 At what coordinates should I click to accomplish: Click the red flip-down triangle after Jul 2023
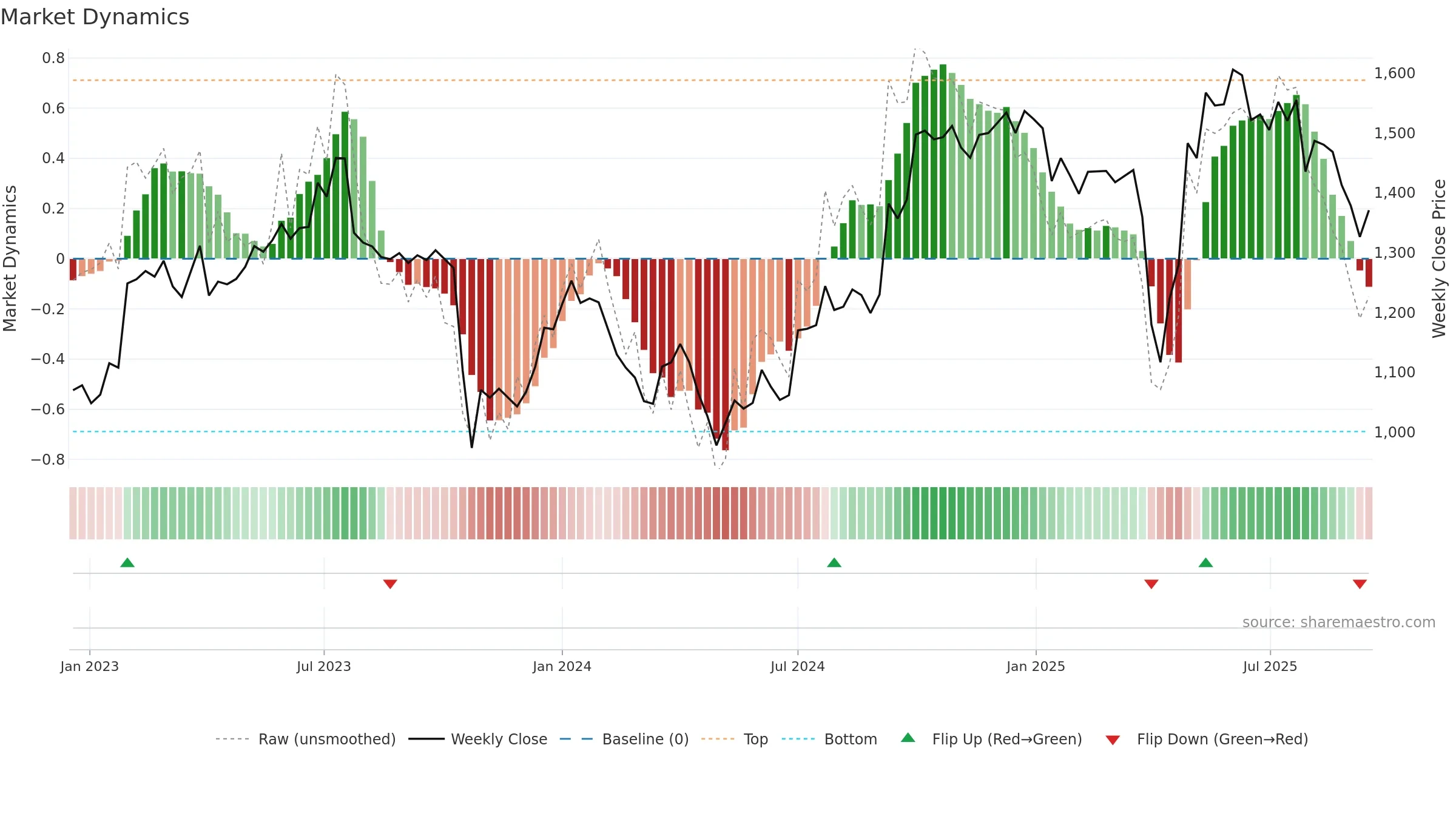coord(390,584)
